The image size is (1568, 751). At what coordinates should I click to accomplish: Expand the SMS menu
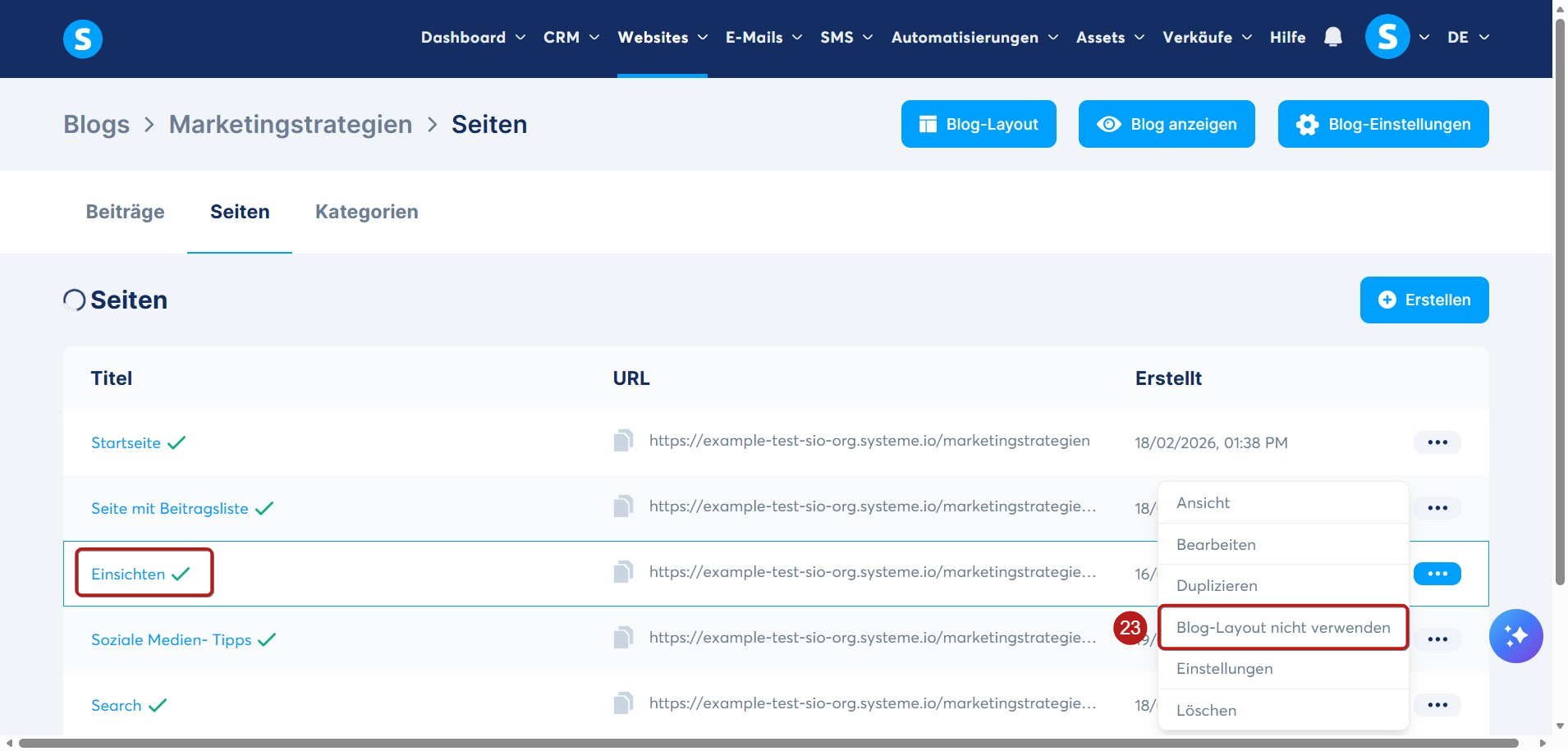(x=846, y=38)
